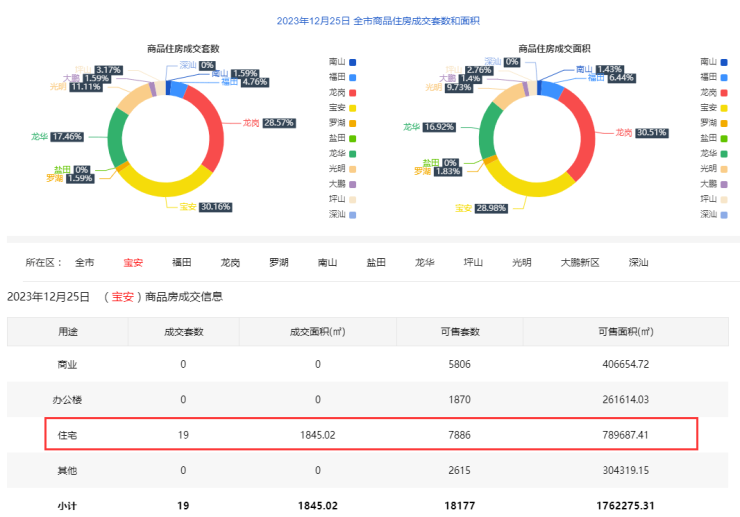The width and height of the screenshot is (740, 517).
Task: Click the page title 全市商品住房成交套数和面积
Action: click(x=369, y=20)
